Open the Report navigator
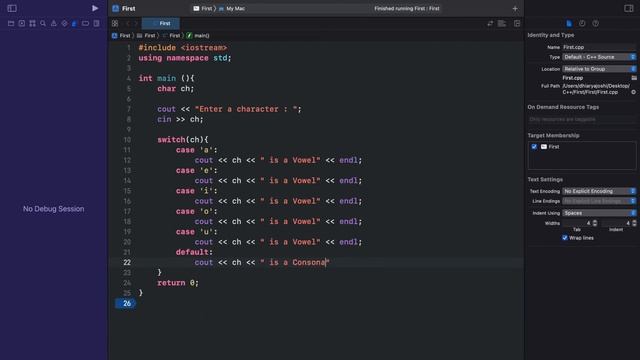This screenshot has height=360, width=640. (x=96, y=24)
